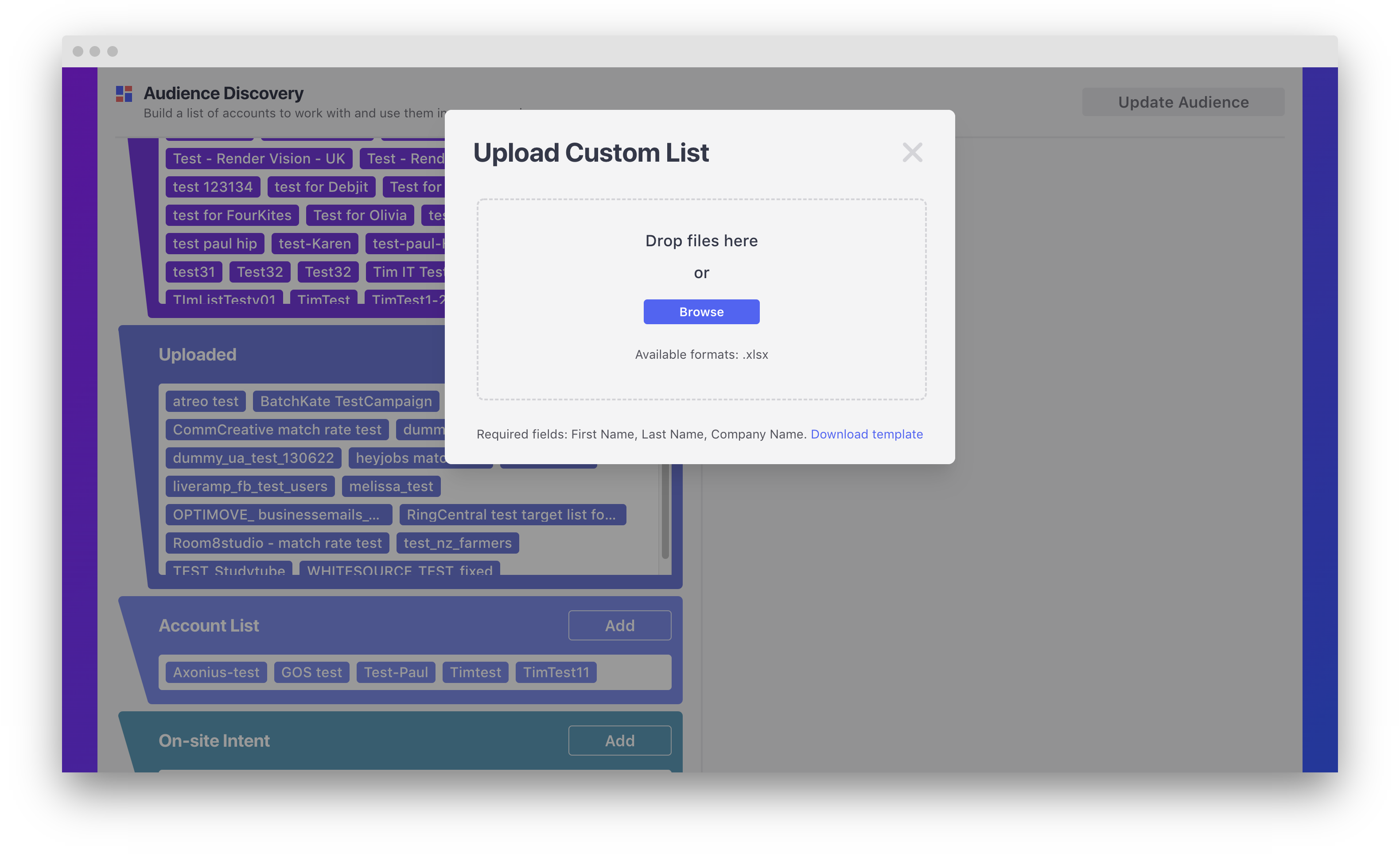Screen dimensions: 1400x861
Task: Click the Test - Render Vision - UK tag
Action: click(x=259, y=158)
